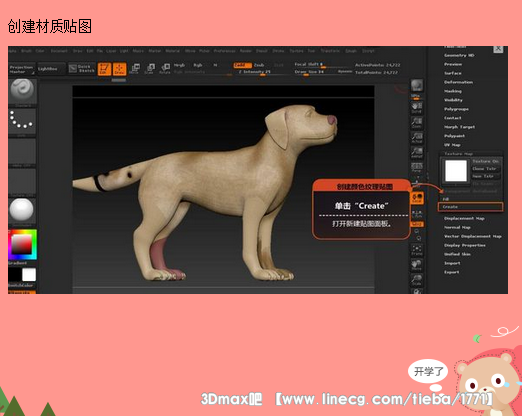Pick the white sphere material
This screenshot has width=522, height=416.
click(22, 210)
